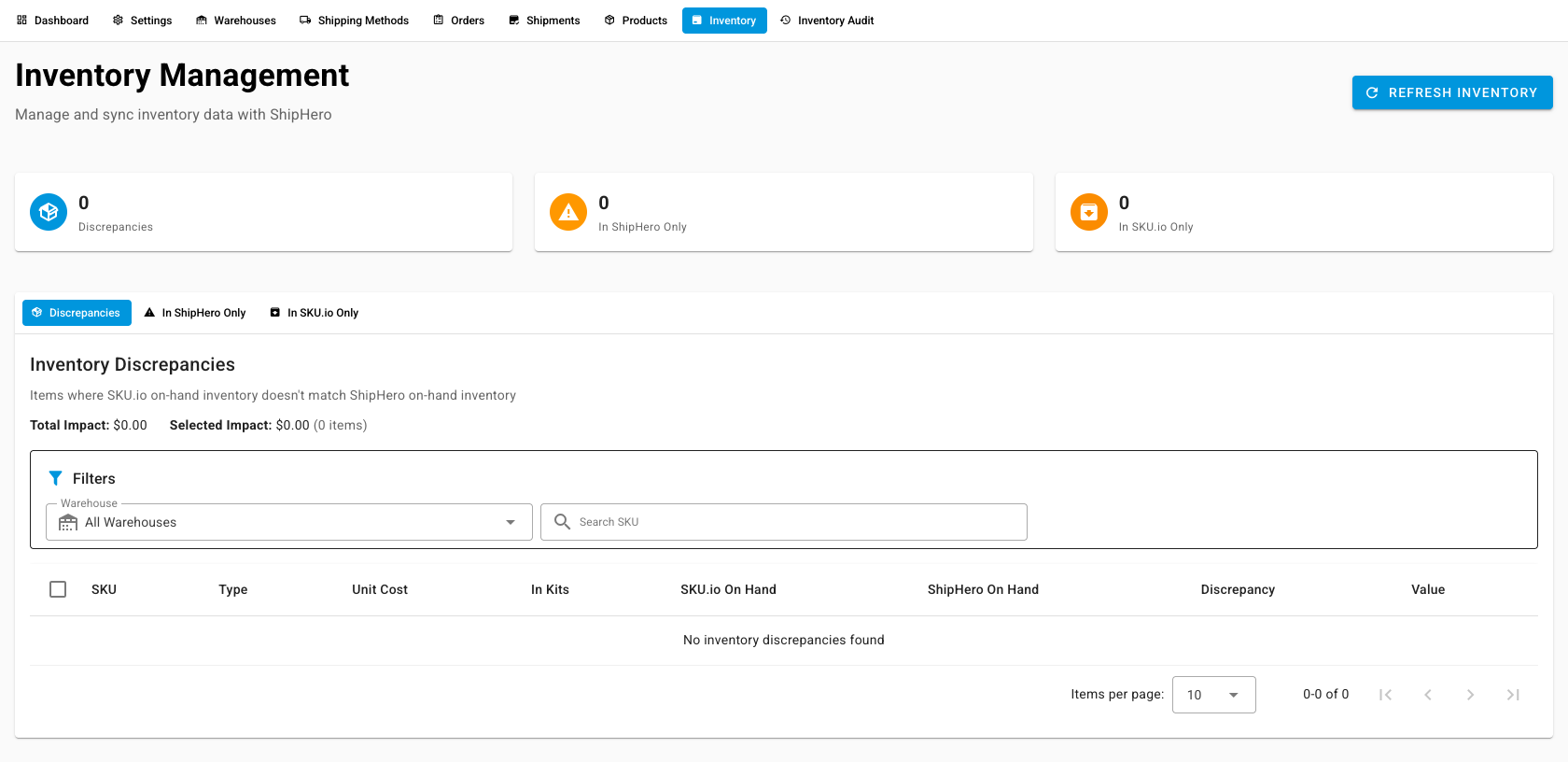Sort by the Discrepancy column header
The width and height of the screenshot is (1568, 762).
coord(1238,589)
